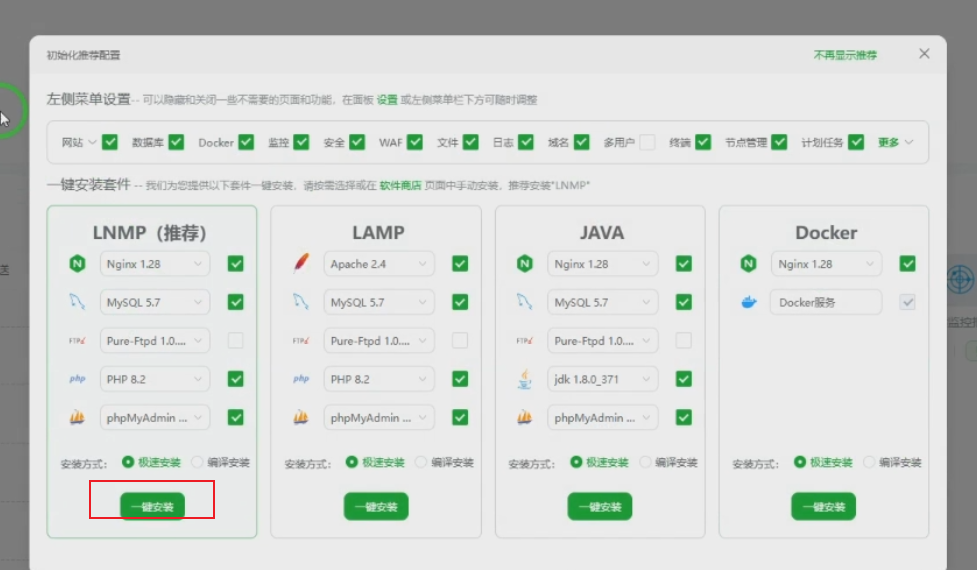Click the FTP icon in JAVA card
The width and height of the screenshot is (977, 570).
coord(525,341)
